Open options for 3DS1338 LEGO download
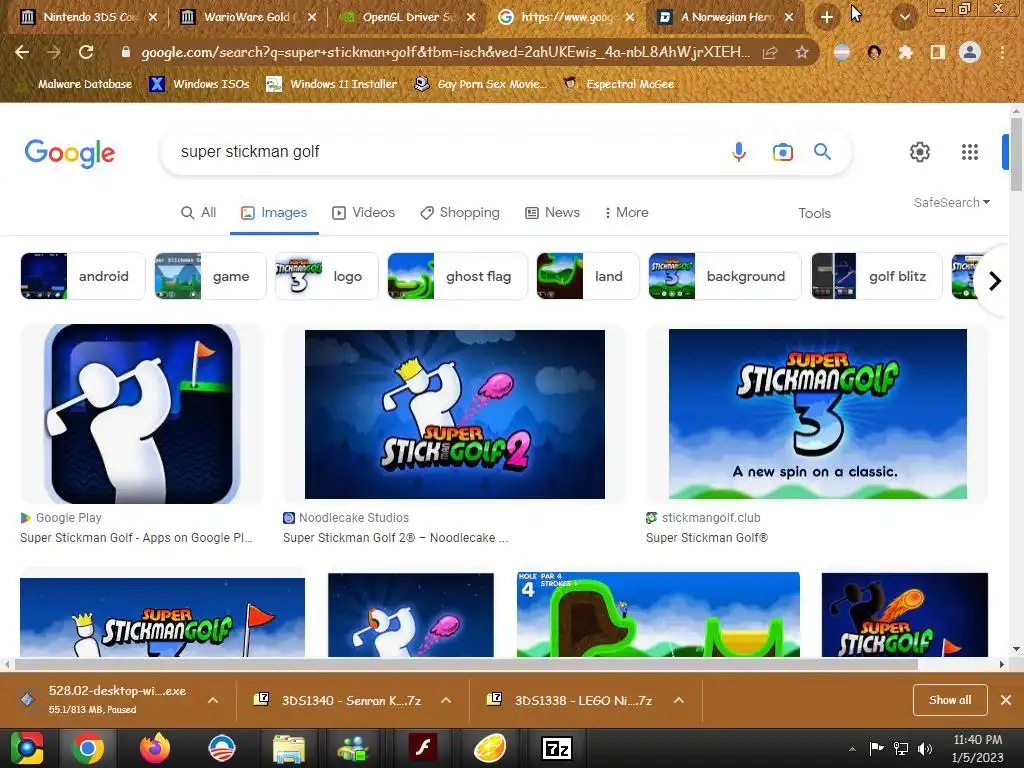The width and height of the screenshot is (1024, 768). tap(679, 700)
